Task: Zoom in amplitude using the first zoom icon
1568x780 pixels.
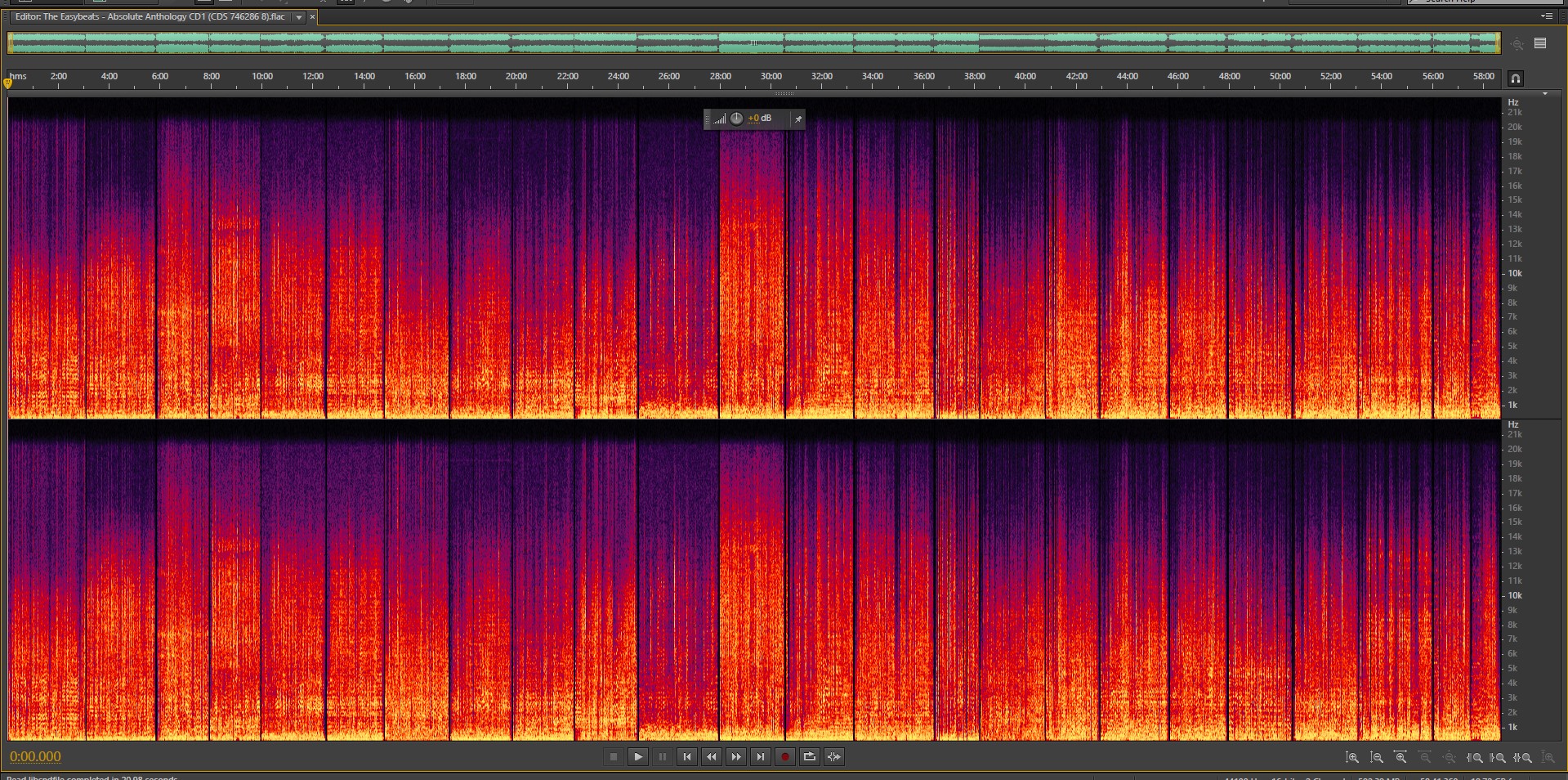Action: 1352,758
